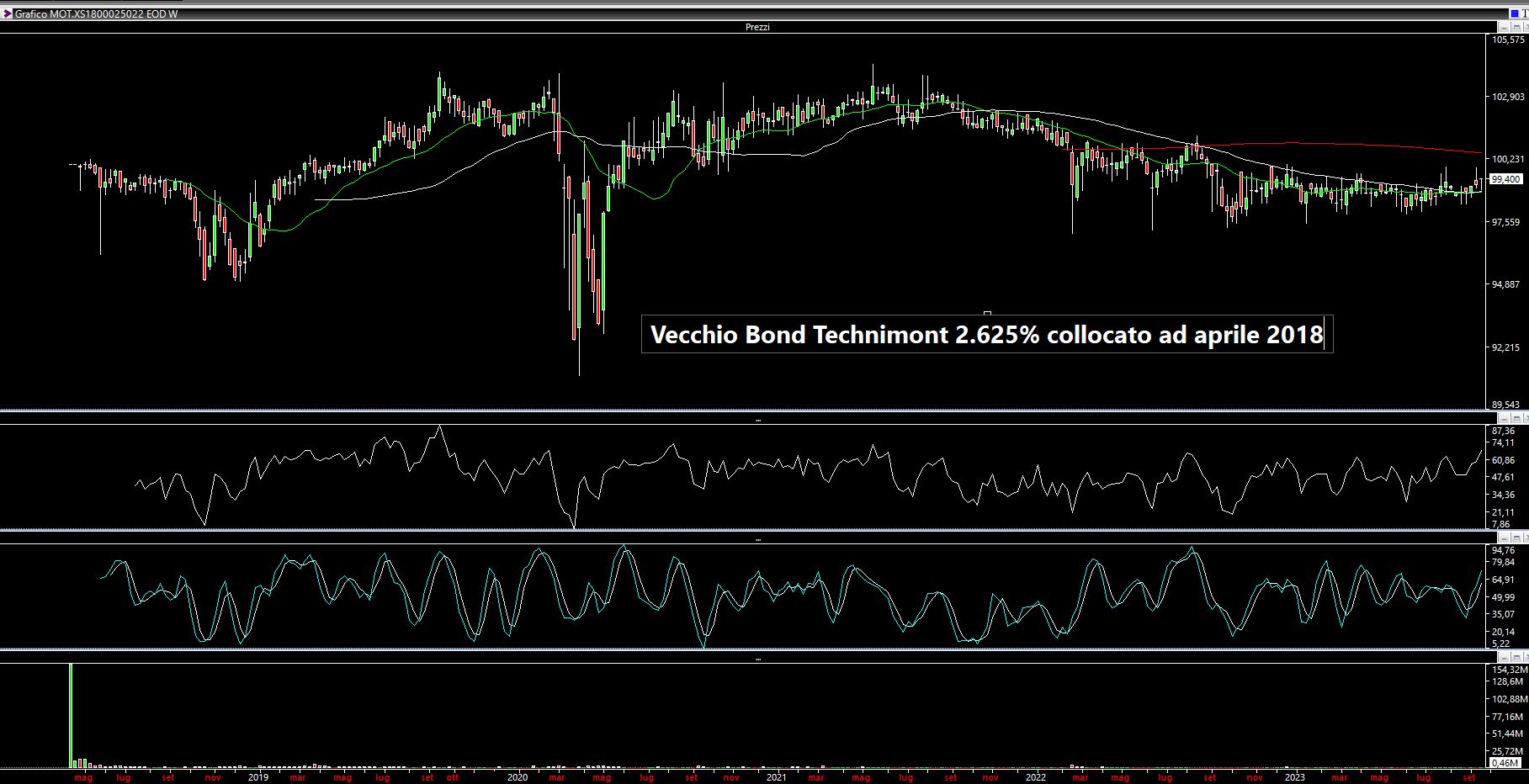Click the current volume tag 0,46M
This screenshot has height=784, width=1529.
click(x=1505, y=763)
